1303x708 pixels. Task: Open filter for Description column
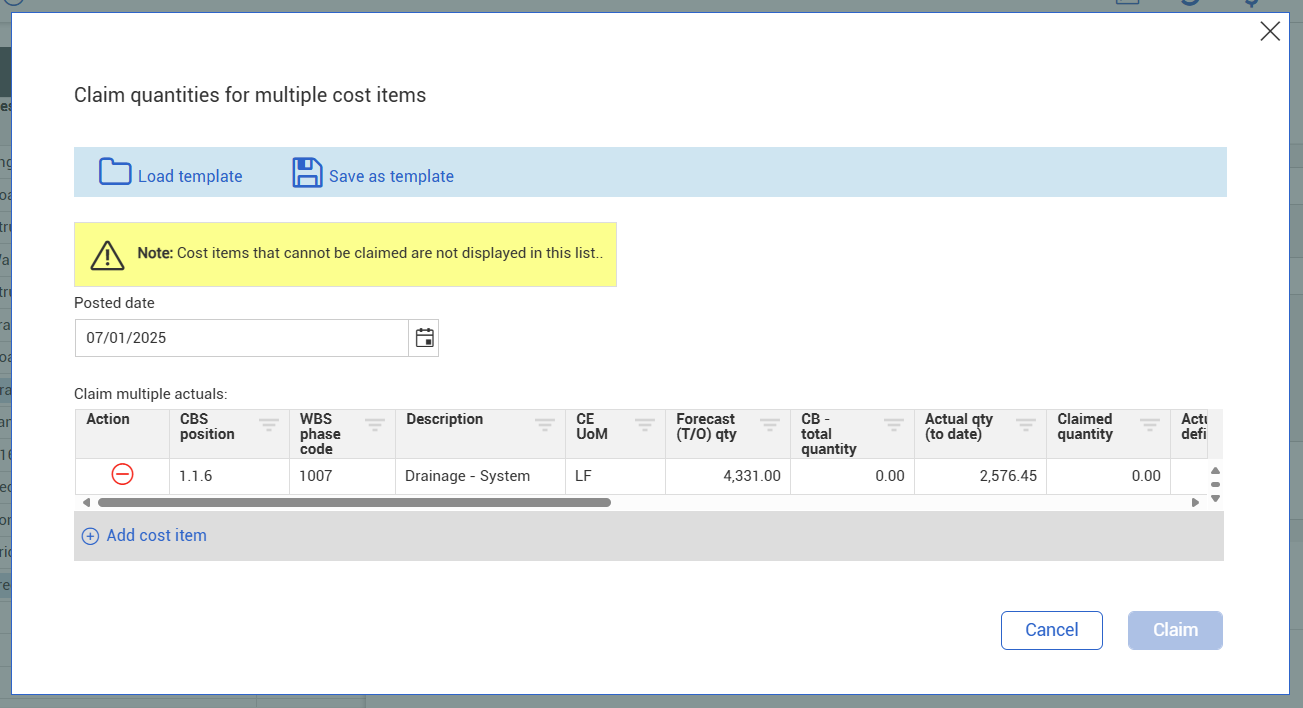[544, 424]
